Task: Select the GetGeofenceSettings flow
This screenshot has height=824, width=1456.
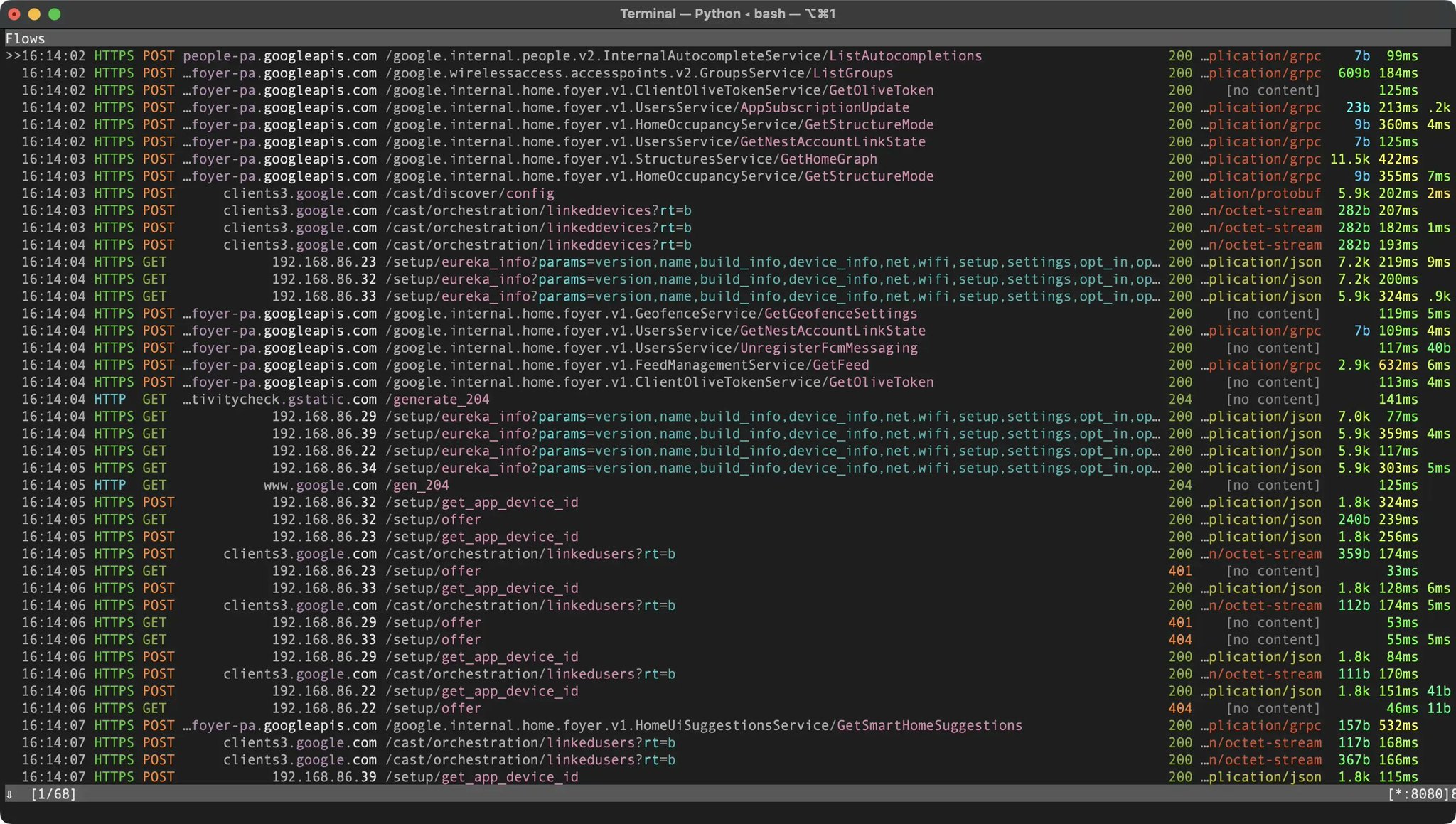Action: click(728, 314)
